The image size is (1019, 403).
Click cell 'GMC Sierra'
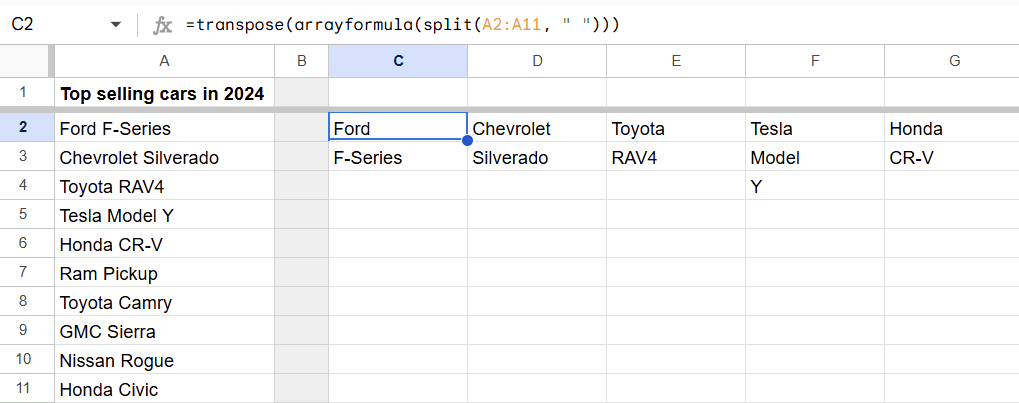coord(164,331)
